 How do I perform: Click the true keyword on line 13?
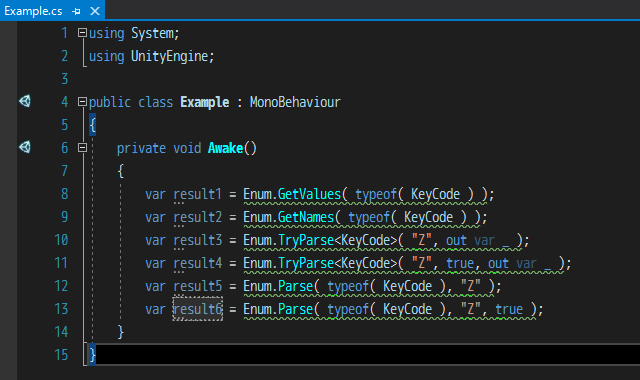(509, 309)
